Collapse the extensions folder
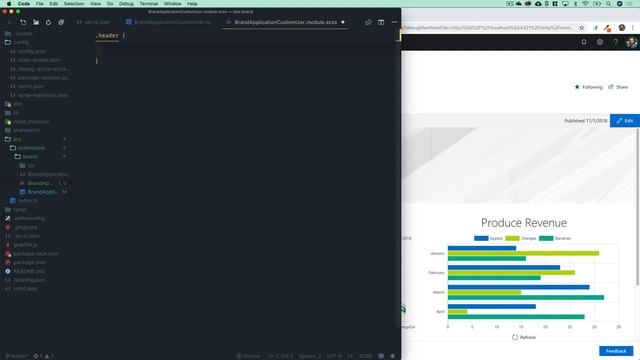Viewport: 640px width, 360px height. coord(27,148)
